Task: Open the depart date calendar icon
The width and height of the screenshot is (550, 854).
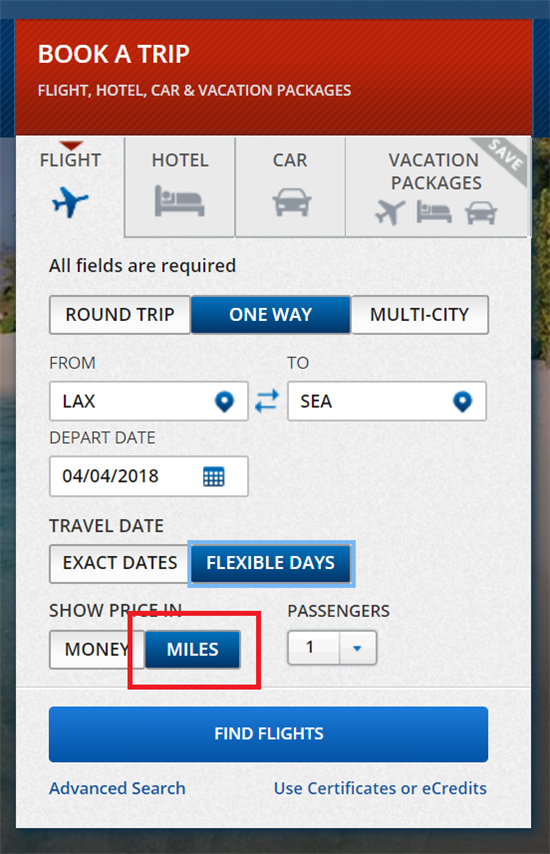Action: pos(213,477)
